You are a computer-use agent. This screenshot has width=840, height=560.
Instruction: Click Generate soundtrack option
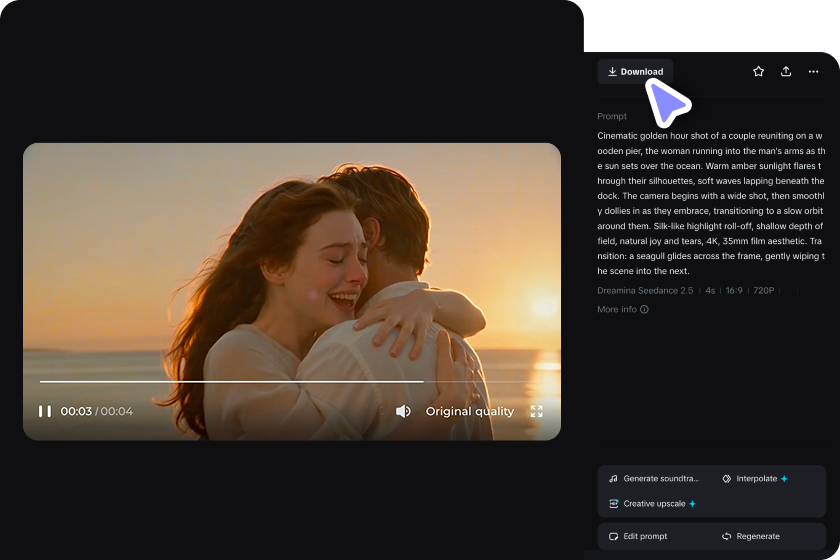[x=654, y=479]
